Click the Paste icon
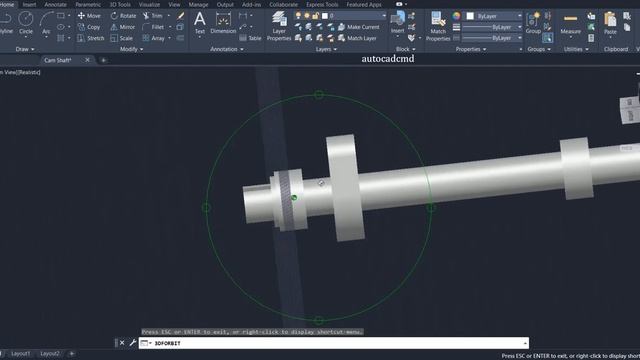The width and height of the screenshot is (640, 360). click(x=610, y=22)
